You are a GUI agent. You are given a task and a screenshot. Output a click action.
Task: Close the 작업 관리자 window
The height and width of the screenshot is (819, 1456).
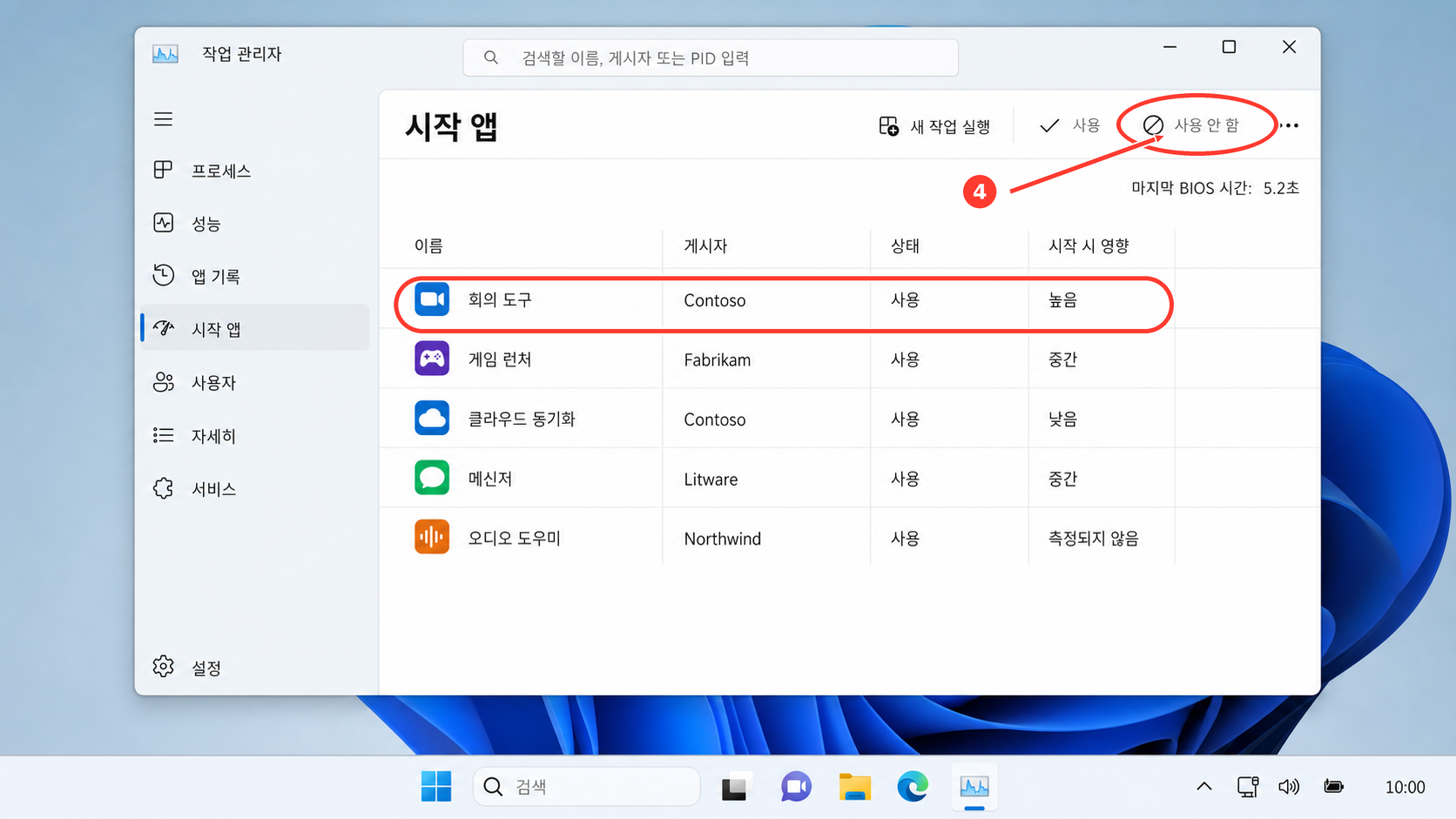(1289, 47)
